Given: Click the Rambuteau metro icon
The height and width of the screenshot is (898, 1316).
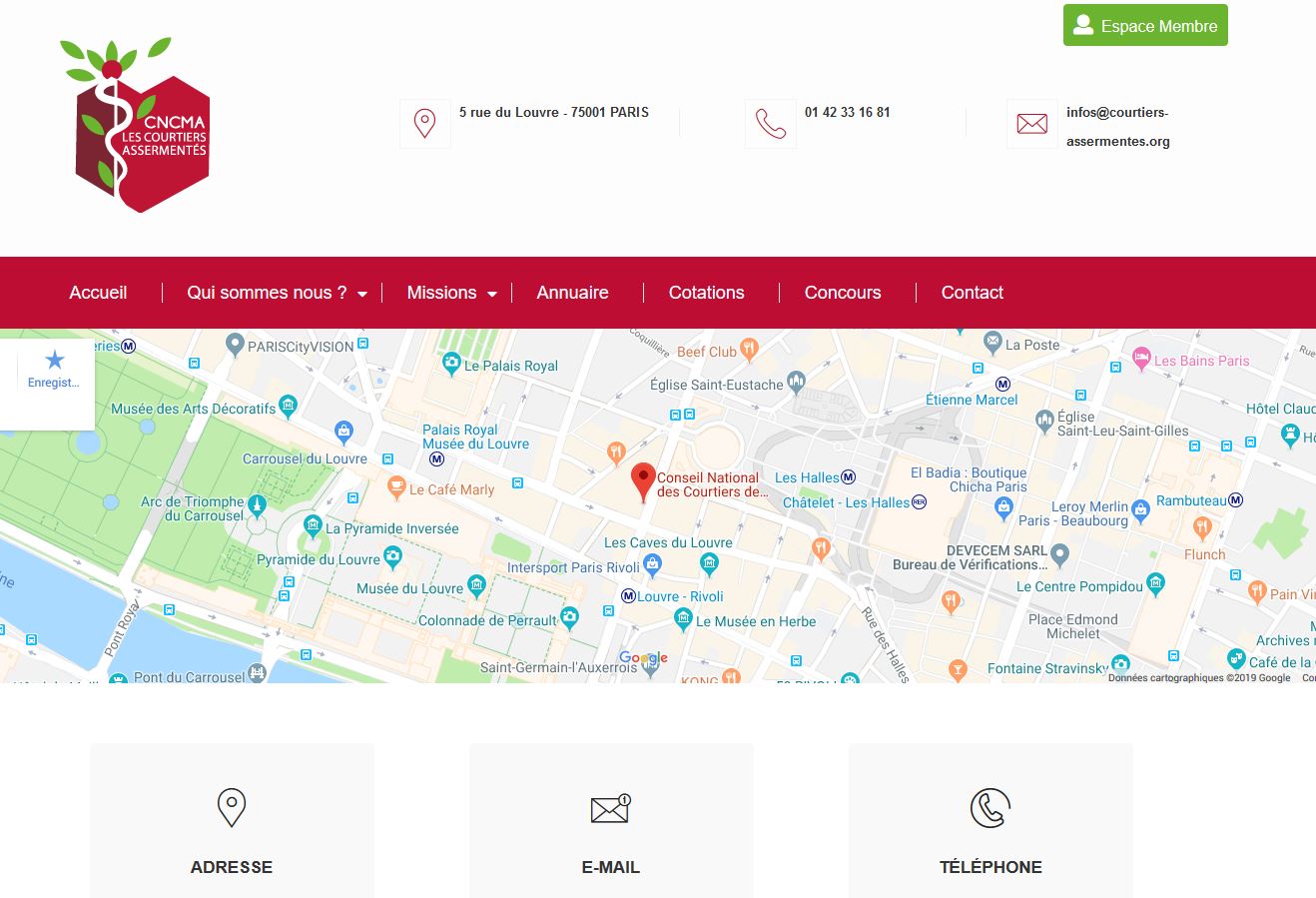Looking at the screenshot, I should pyautogui.click(x=1236, y=500).
